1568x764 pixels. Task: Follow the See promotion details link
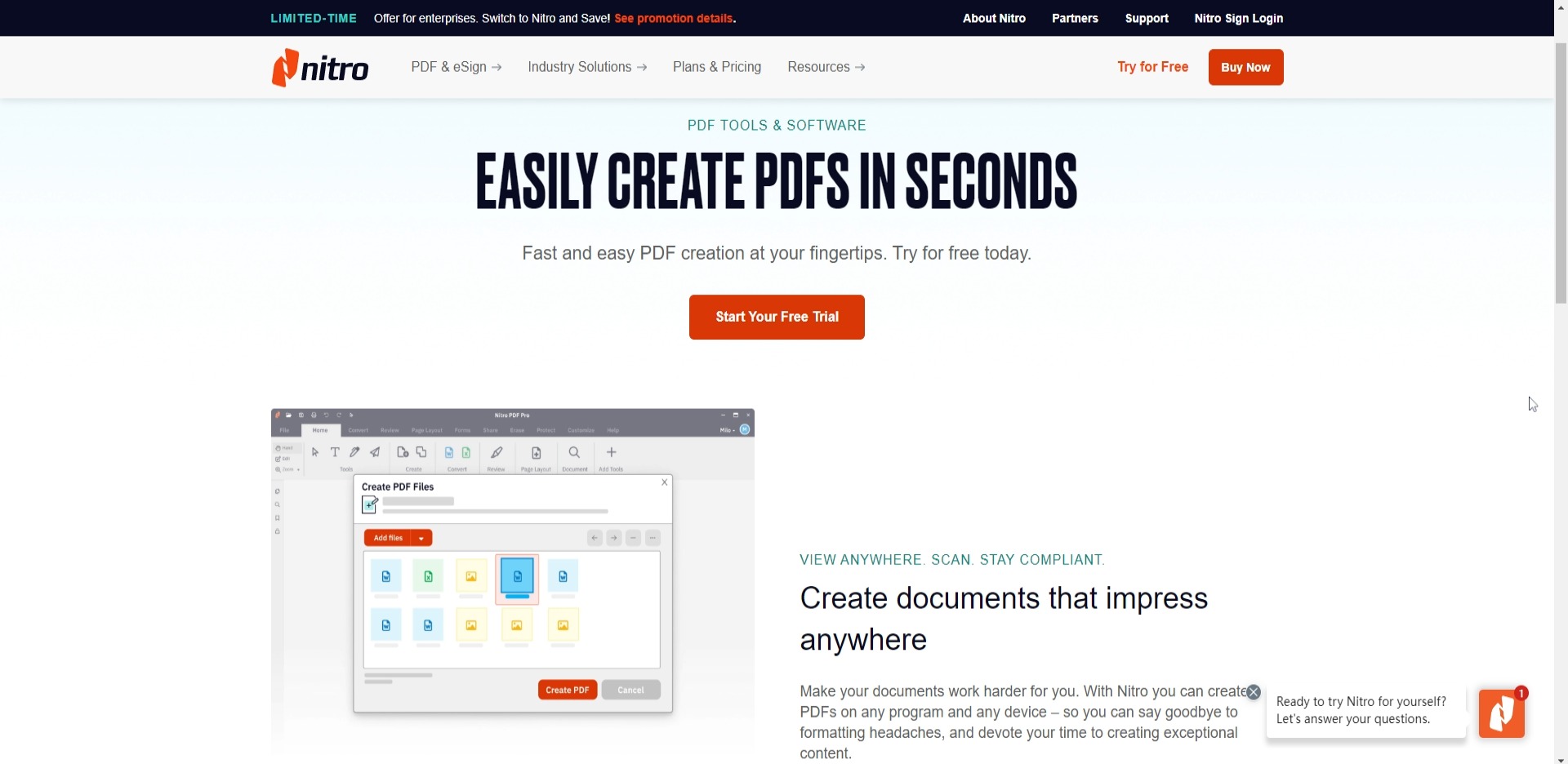click(674, 18)
